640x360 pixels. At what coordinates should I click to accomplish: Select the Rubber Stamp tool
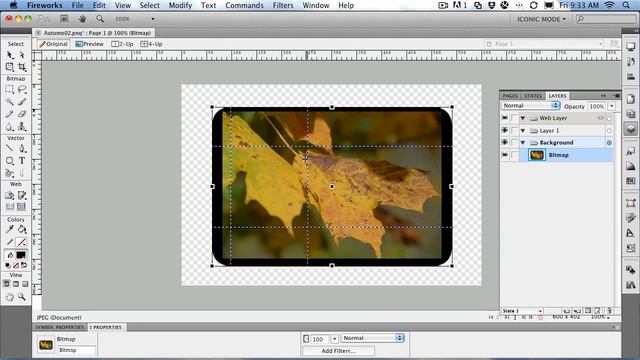coord(22,127)
